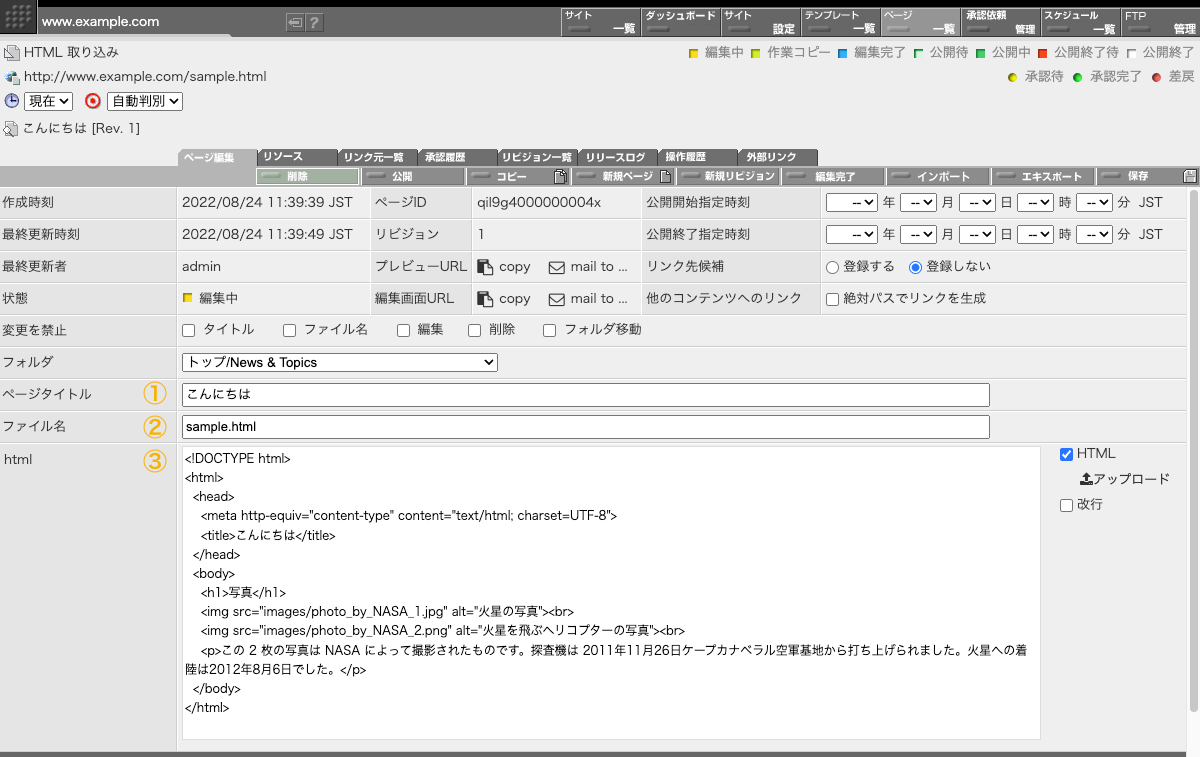This screenshot has height=757, width=1200.
Task: Check タイトル under 変更を禁止
Action: 188,330
